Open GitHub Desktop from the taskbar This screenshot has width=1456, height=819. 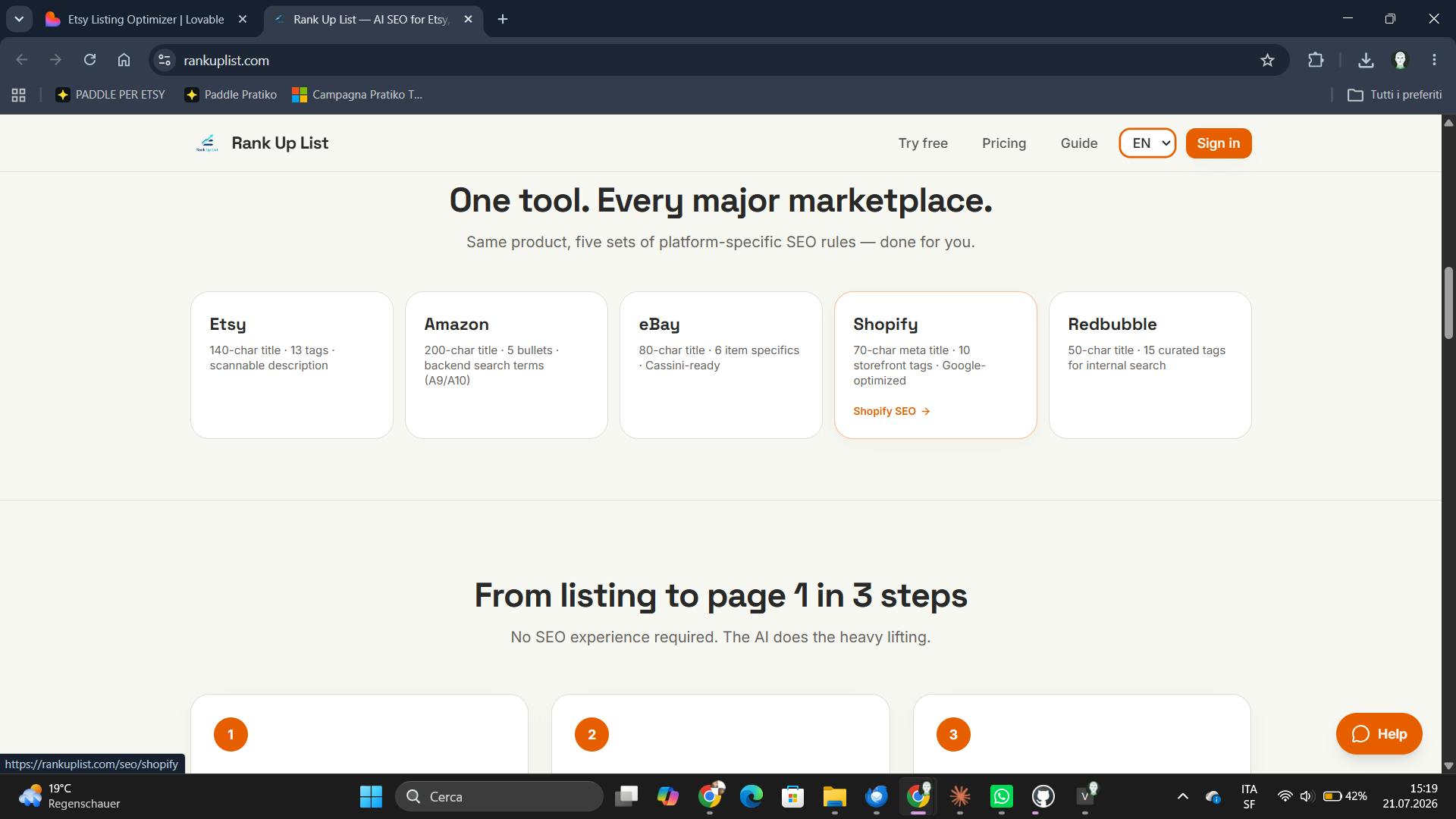pyautogui.click(x=1043, y=796)
